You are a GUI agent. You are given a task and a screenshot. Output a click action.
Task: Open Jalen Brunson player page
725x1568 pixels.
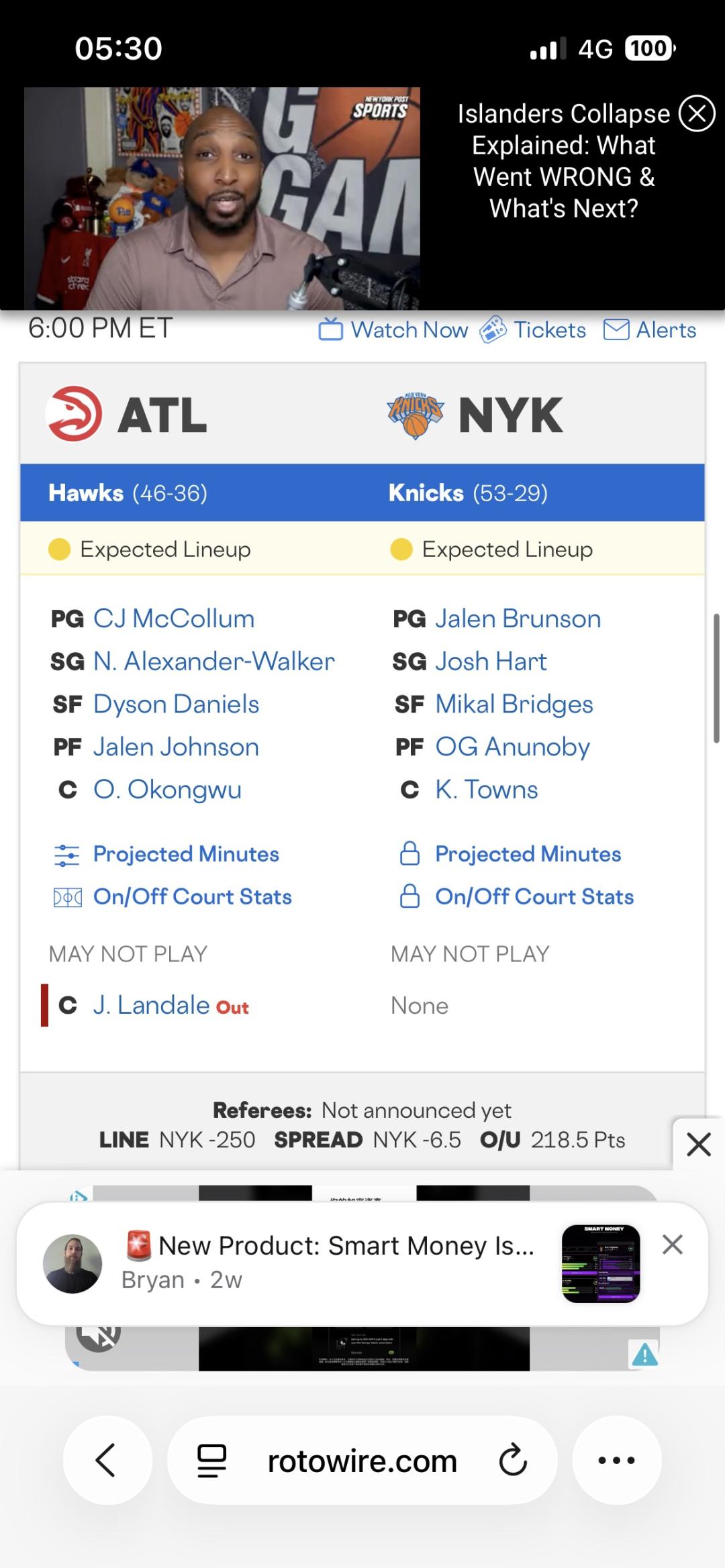tap(518, 619)
